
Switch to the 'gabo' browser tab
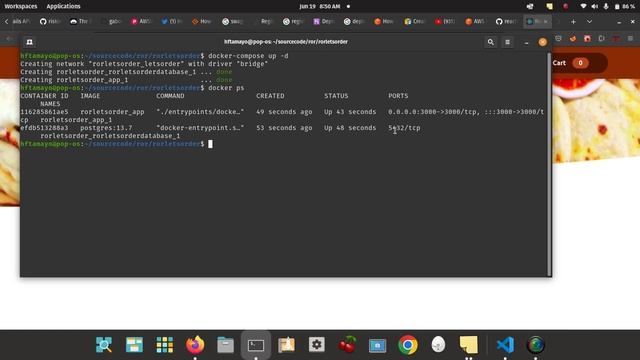coord(111,22)
